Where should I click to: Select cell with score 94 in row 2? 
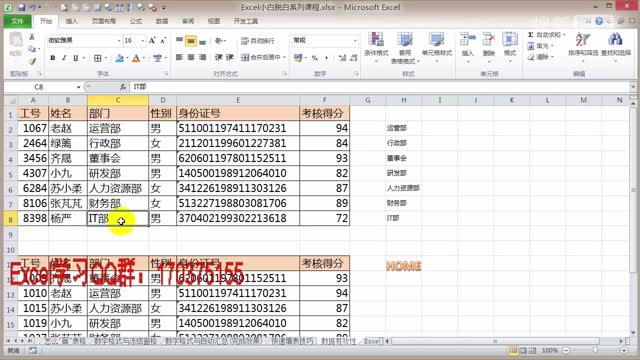pos(324,128)
